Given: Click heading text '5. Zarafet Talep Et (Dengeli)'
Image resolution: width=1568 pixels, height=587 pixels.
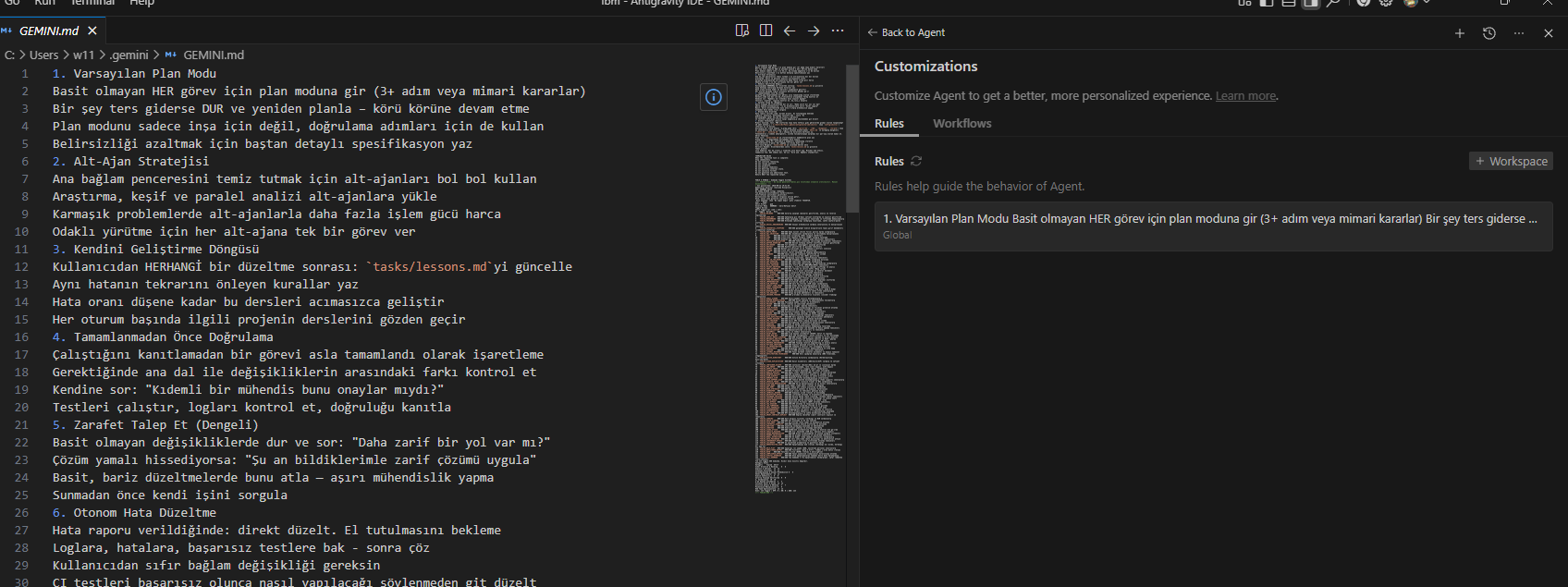Looking at the screenshot, I should (155, 425).
